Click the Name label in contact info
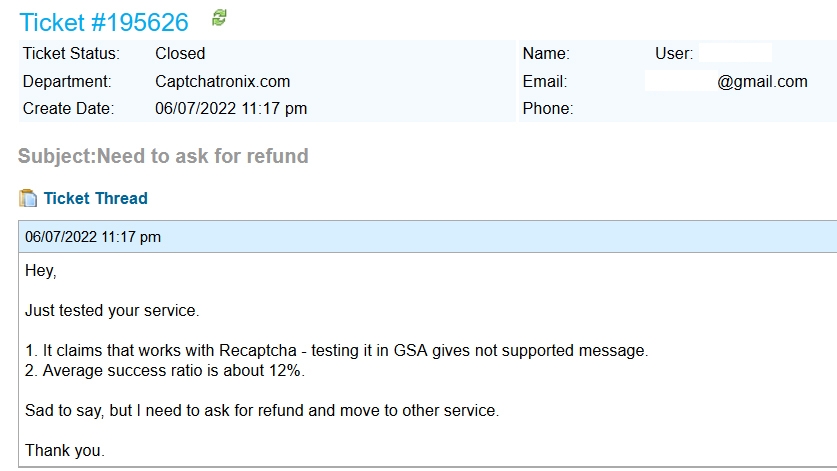The width and height of the screenshot is (837, 471). tap(546, 53)
